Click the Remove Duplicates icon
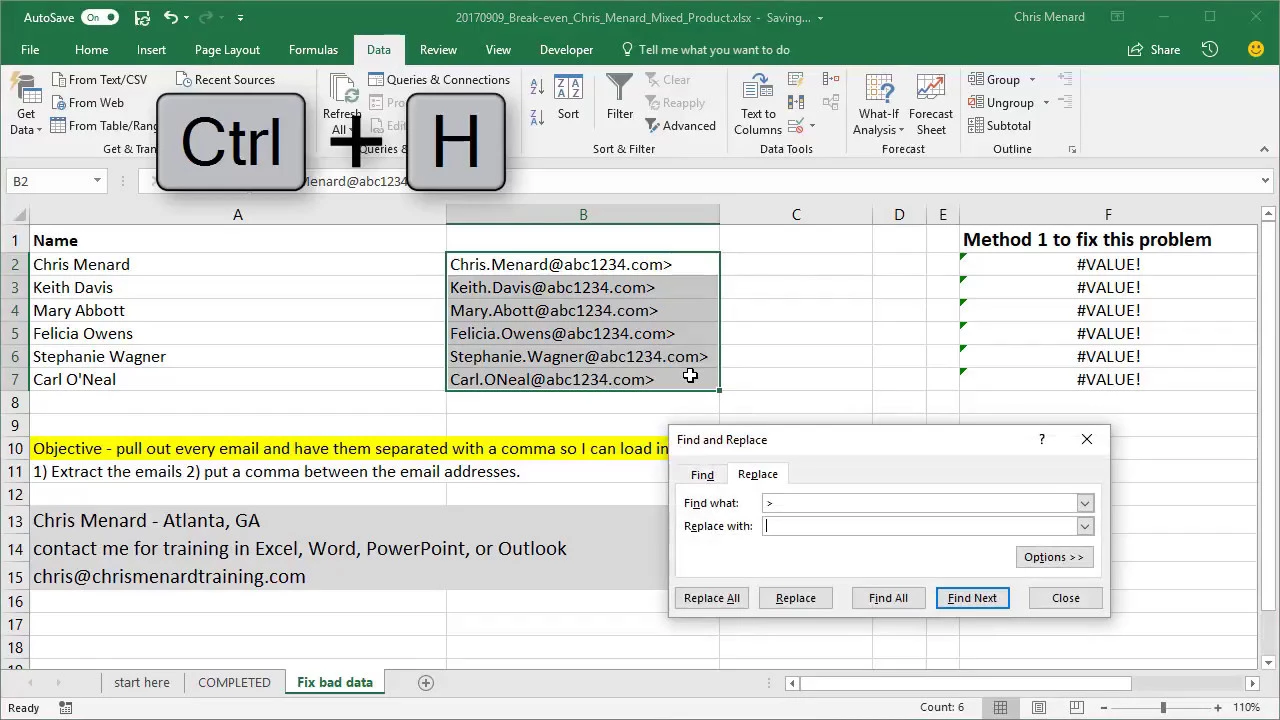The height and width of the screenshot is (720, 1280). click(x=797, y=103)
